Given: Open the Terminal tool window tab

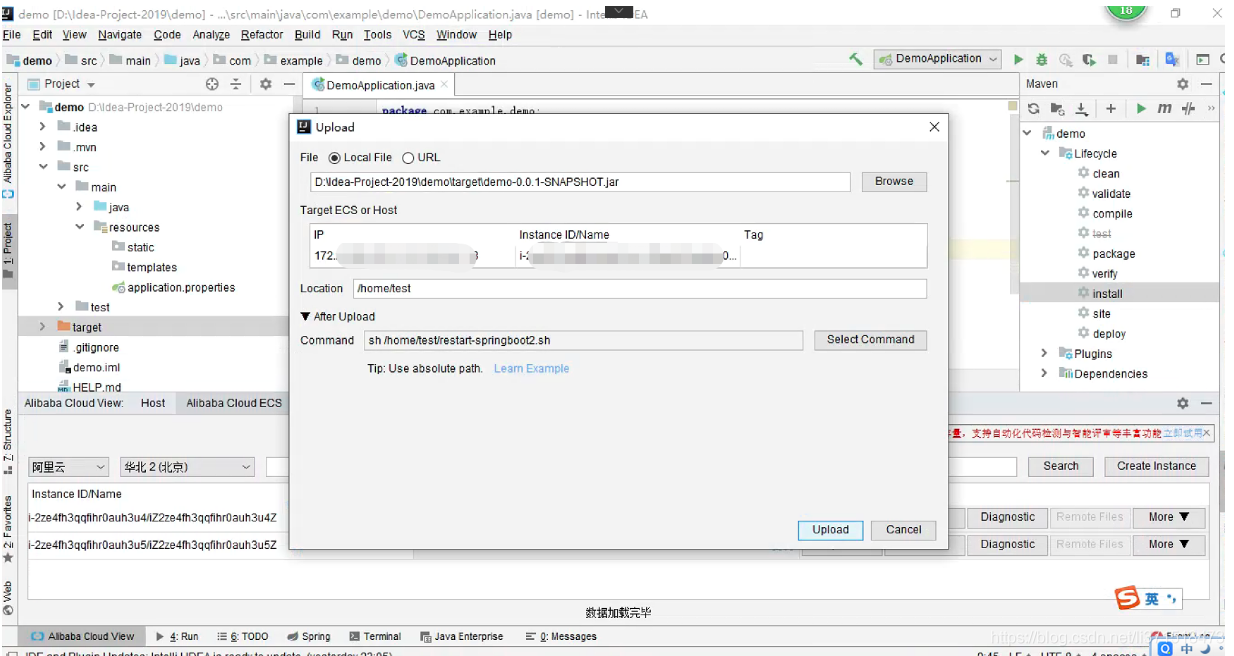Looking at the screenshot, I should pyautogui.click(x=375, y=636).
